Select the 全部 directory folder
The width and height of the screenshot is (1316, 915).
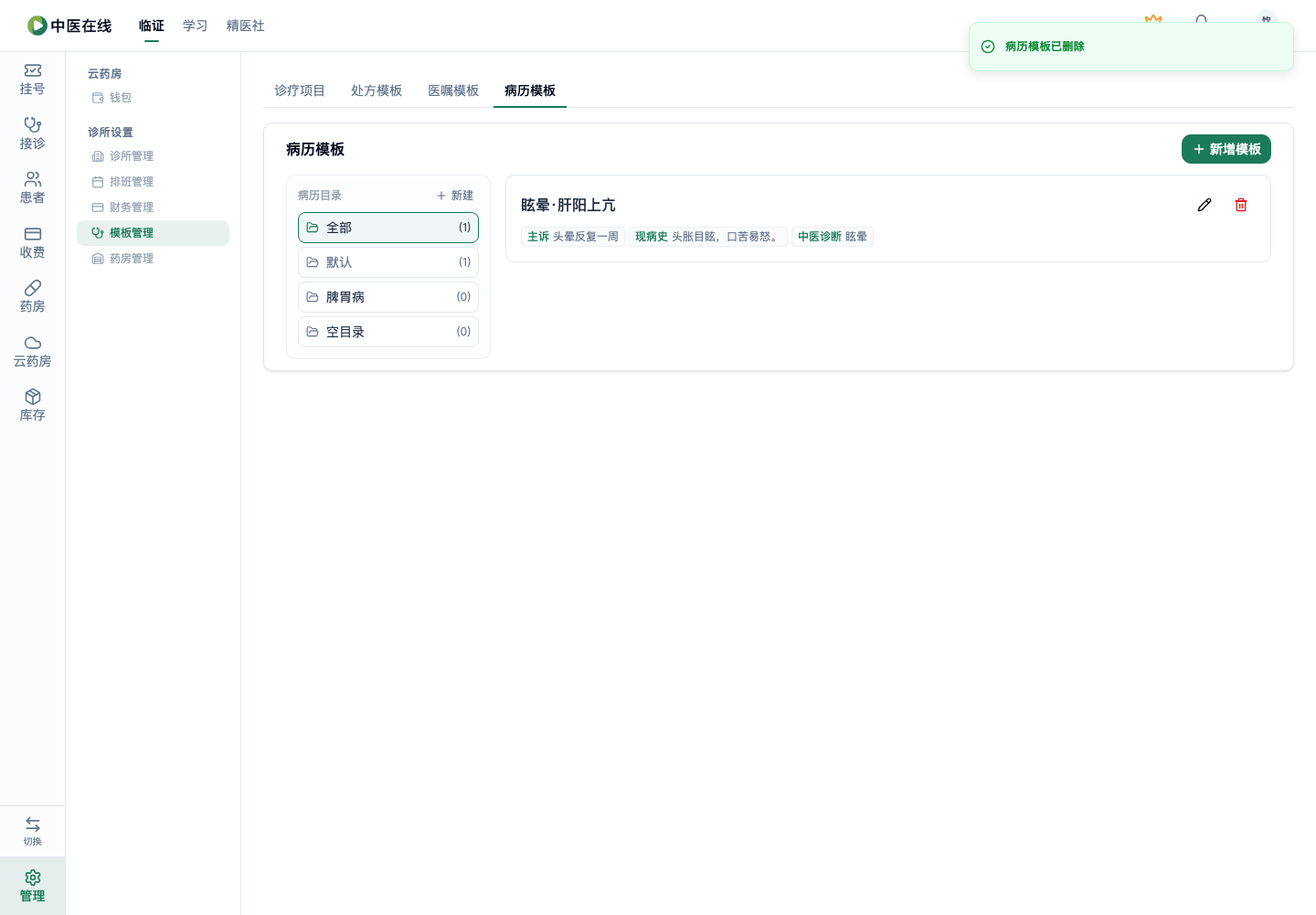pos(388,228)
